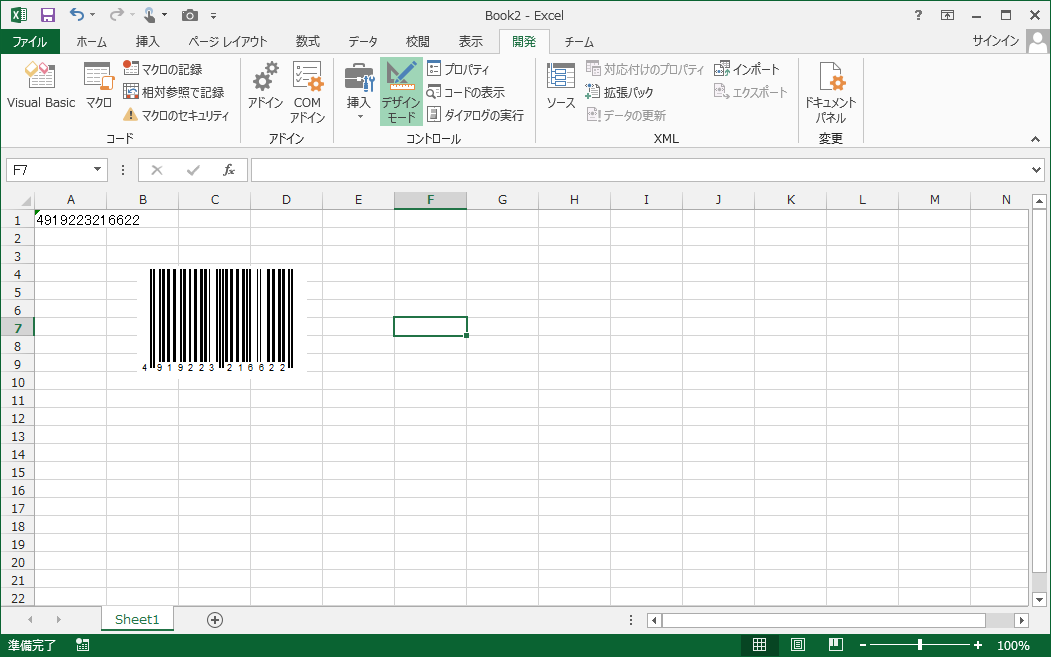Screen dimensions: 1051x657
Task: Start recording a macro
Action: [x=163, y=69]
